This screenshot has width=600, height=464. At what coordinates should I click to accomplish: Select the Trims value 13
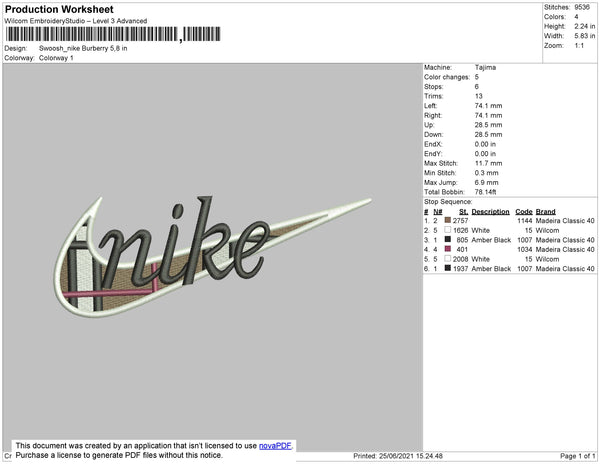click(x=479, y=96)
